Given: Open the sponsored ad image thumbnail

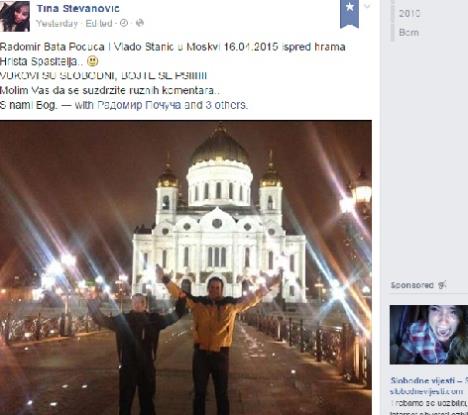Looking at the screenshot, I should (429, 334).
